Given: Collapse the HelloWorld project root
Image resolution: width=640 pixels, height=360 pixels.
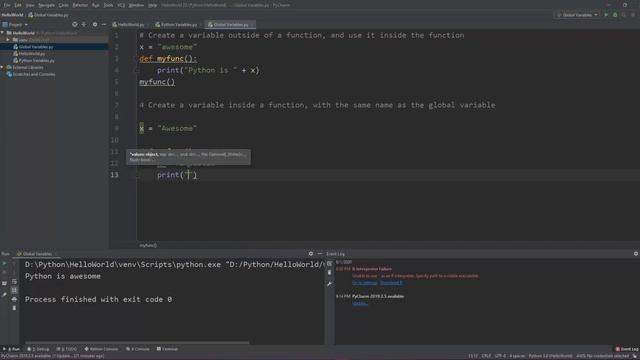Looking at the screenshot, I should point(3,33).
